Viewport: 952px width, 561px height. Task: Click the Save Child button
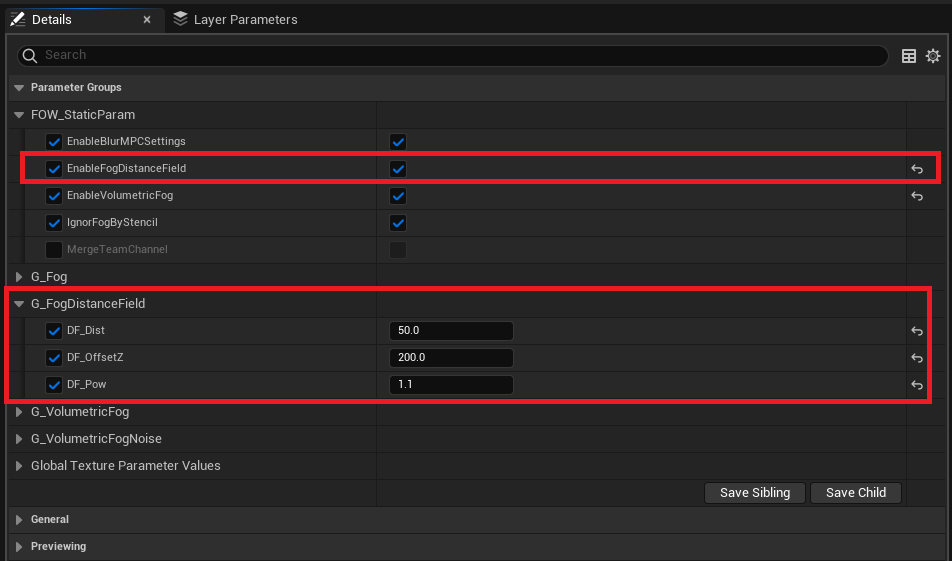point(855,492)
